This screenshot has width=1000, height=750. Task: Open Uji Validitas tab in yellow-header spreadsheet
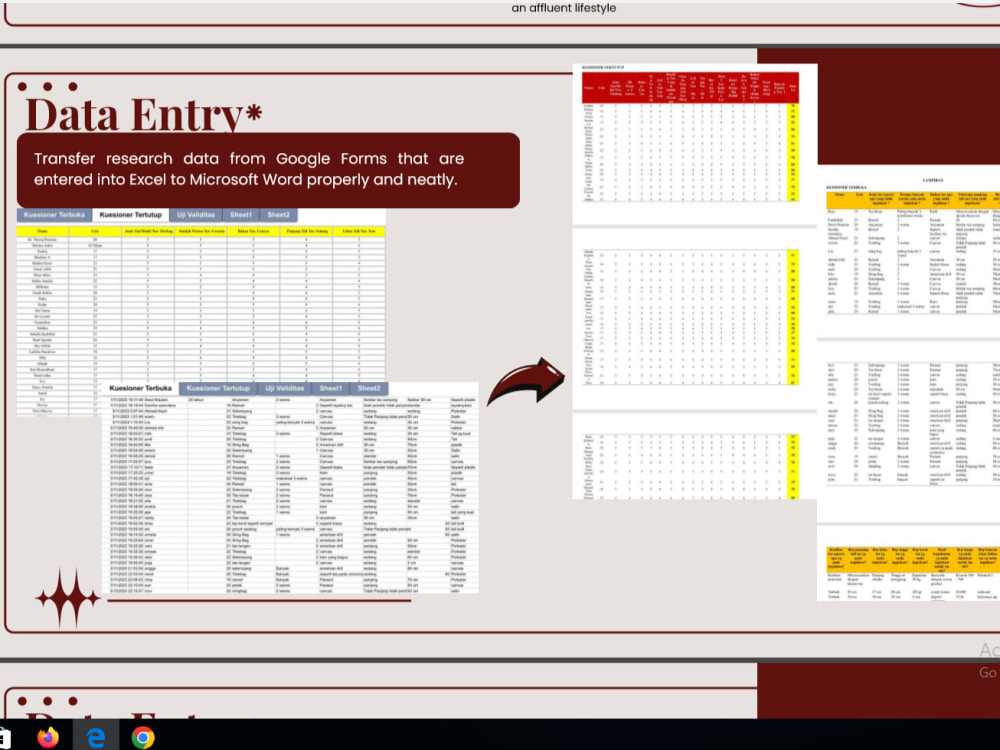click(196, 215)
